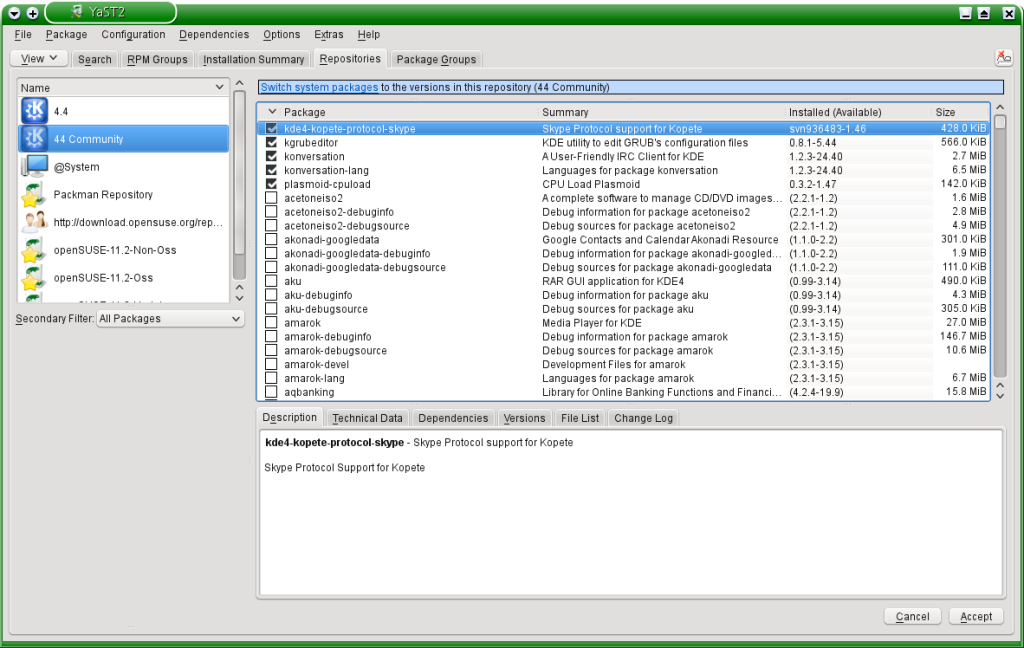Open the Change Log tab

click(x=643, y=418)
